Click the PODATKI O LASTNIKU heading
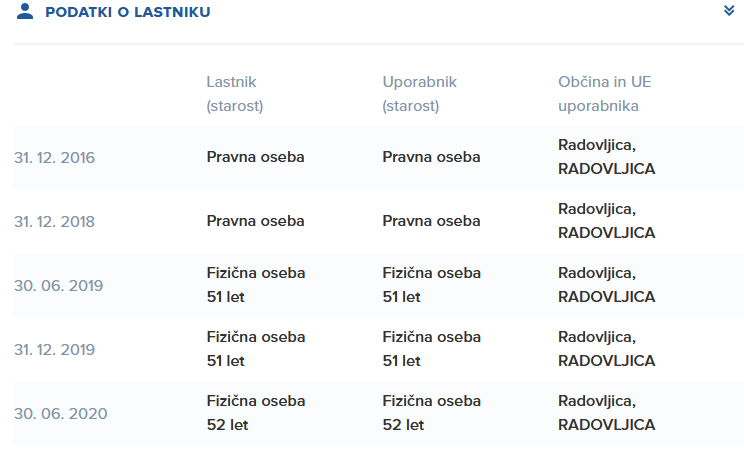 [128, 12]
